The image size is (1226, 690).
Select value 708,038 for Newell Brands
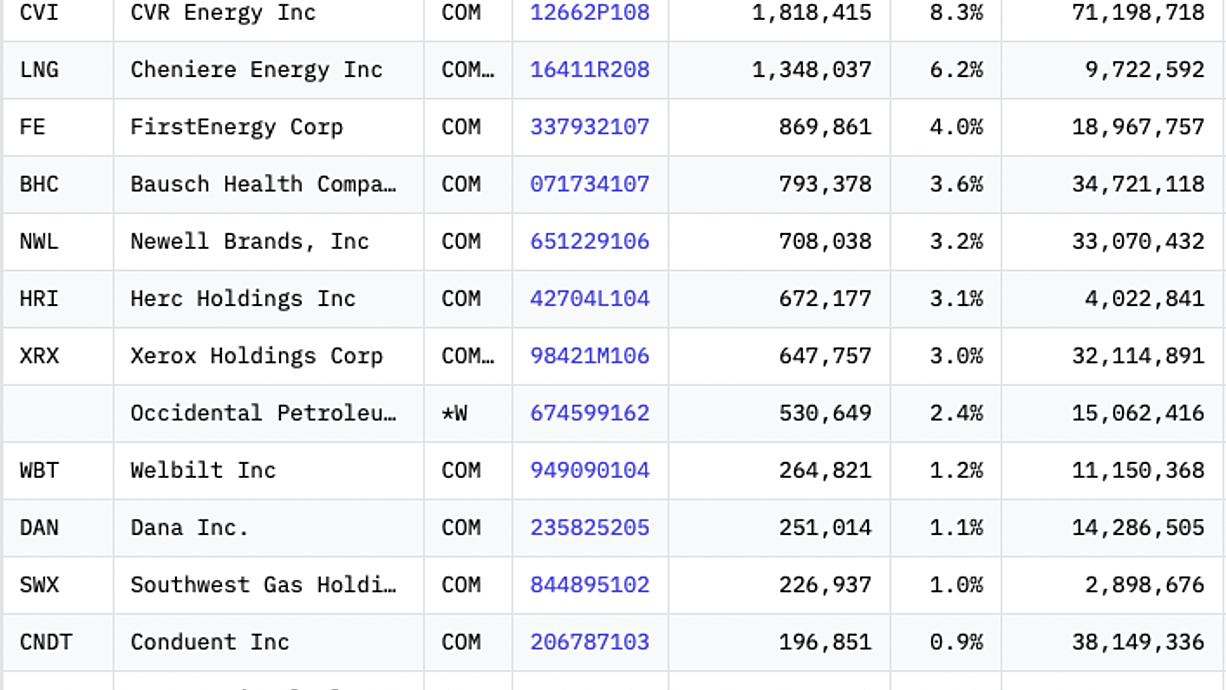825,241
